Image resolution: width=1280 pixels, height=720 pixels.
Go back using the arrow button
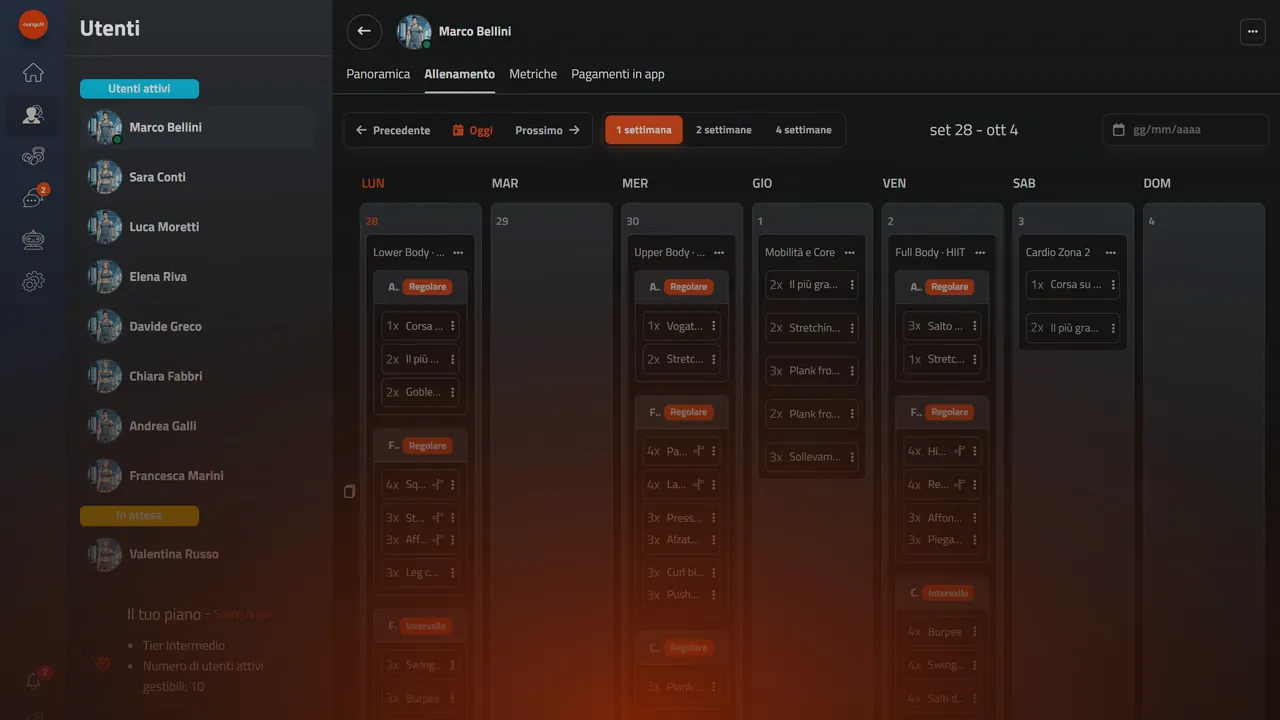point(364,31)
